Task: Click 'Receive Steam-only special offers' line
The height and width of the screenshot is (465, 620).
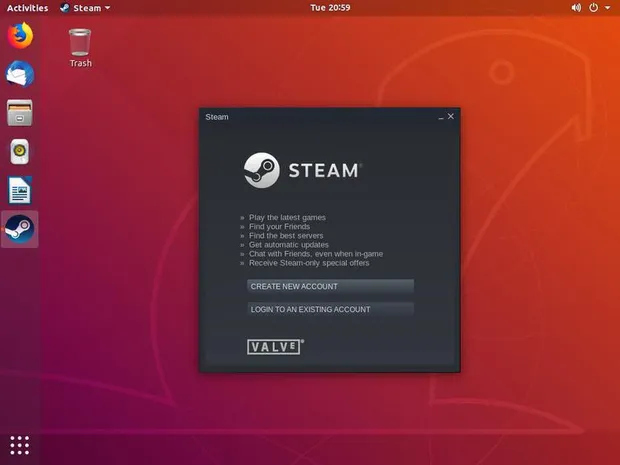Action: pyautogui.click(x=309, y=263)
